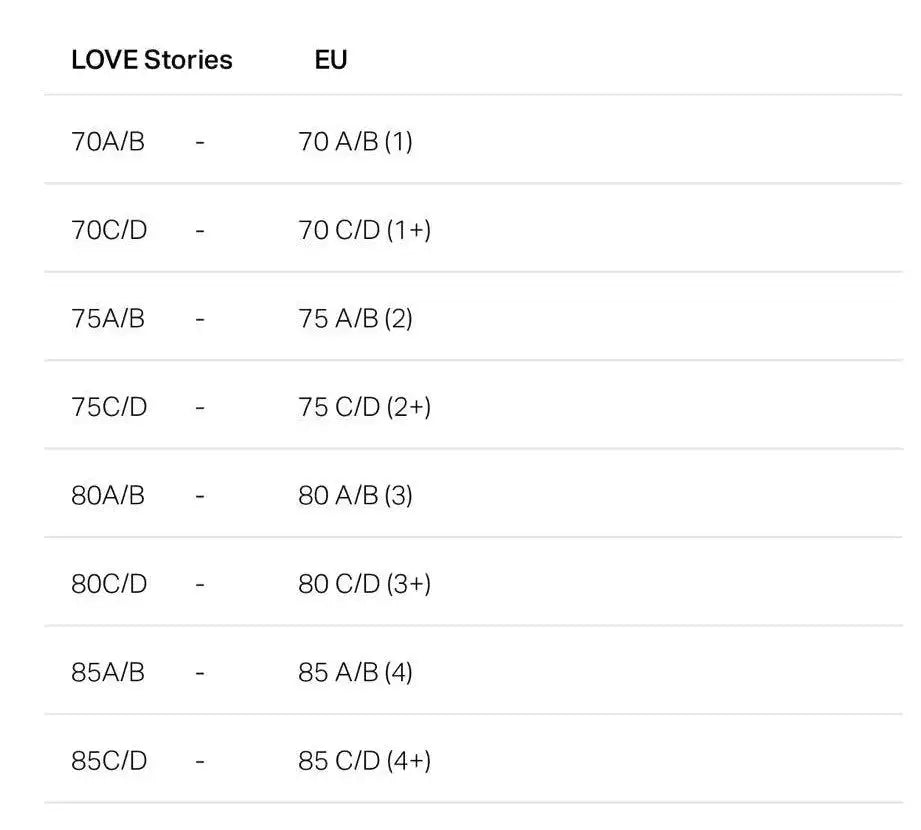921x830 pixels.
Task: Select the 80C/D LOVE Stories size cell
Action: [109, 584]
